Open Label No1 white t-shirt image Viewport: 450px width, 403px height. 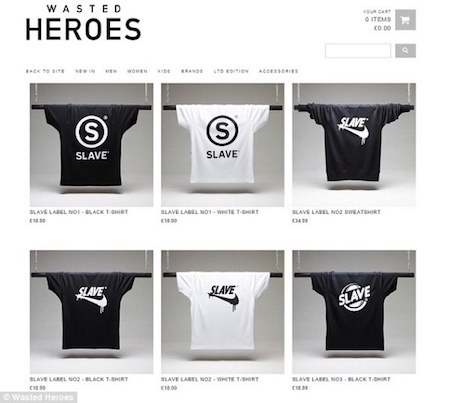coord(223,145)
